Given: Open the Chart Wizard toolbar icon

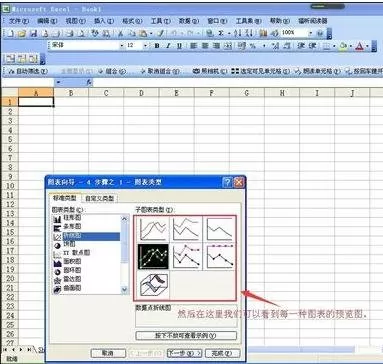Looking at the screenshot, I should 263,33.
